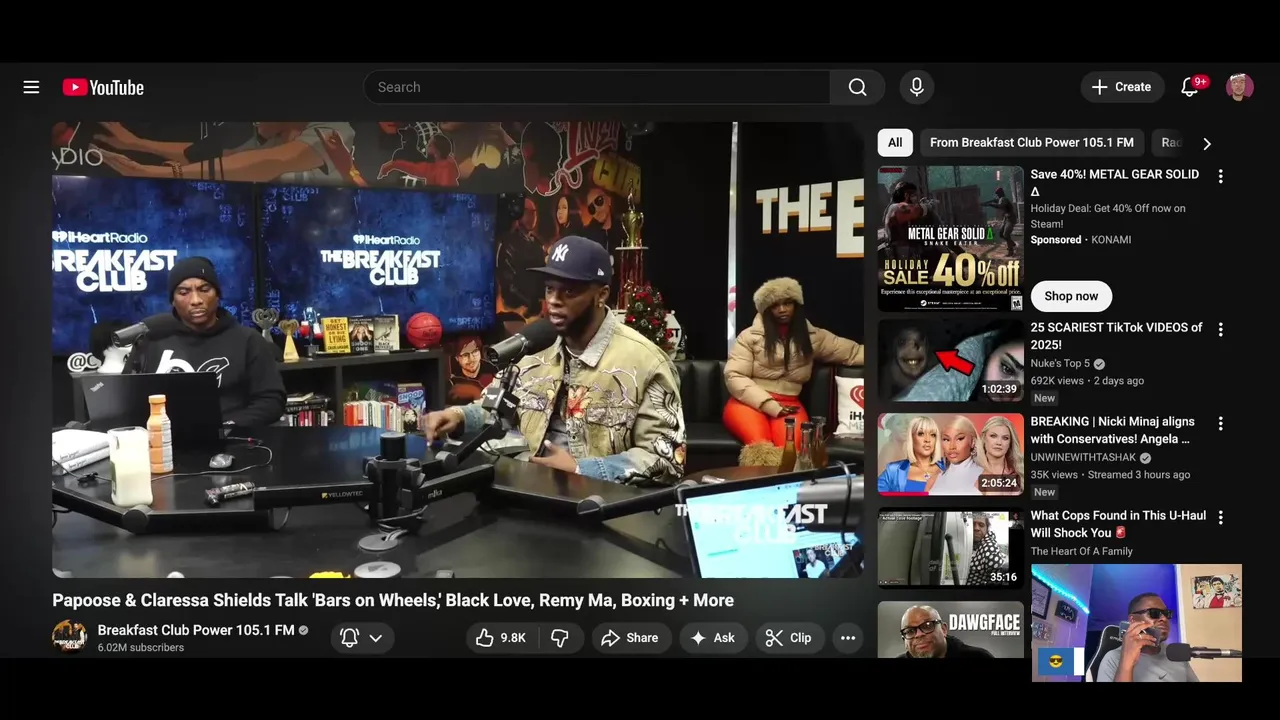Open the 25 Scariest TikTok Videos title
This screenshot has height=720, width=1280.
[x=1116, y=336]
